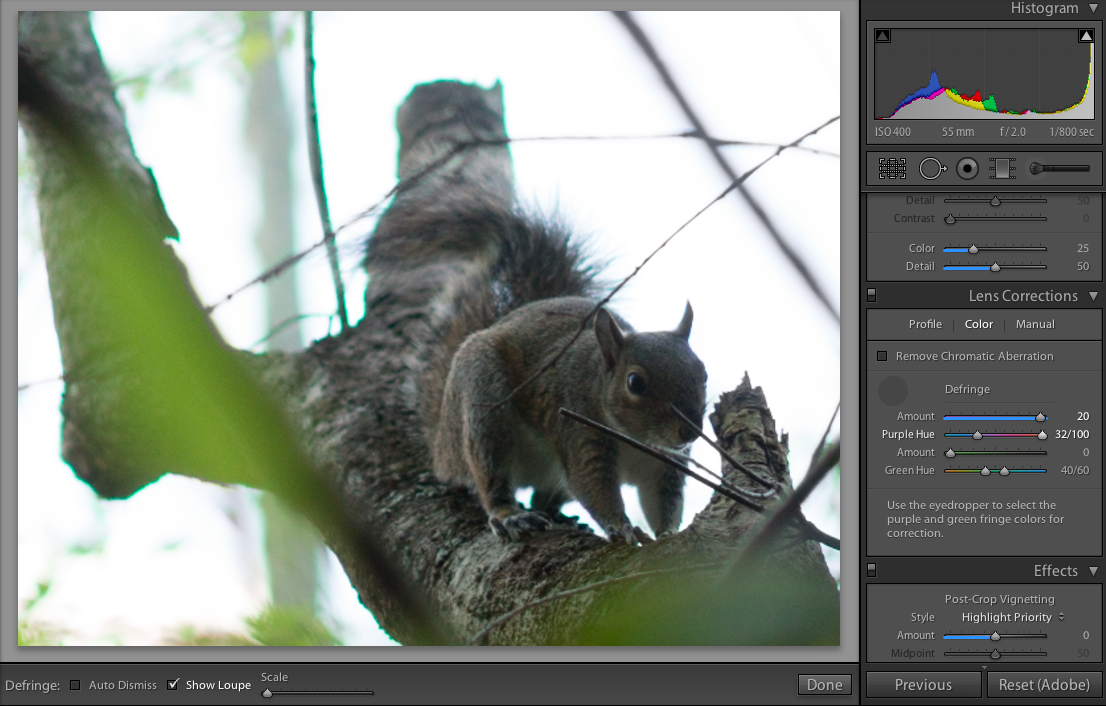Select the Graduated Filter tool
This screenshot has height=706, width=1106.
pos(1001,169)
